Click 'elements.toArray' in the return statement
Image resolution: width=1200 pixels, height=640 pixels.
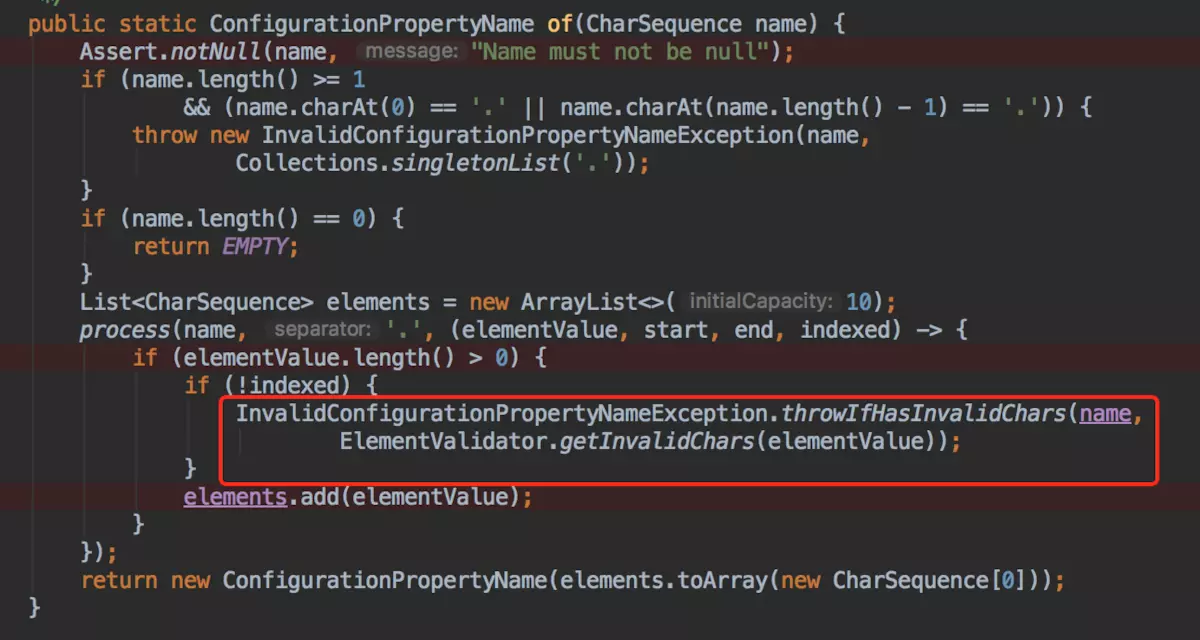point(663,580)
